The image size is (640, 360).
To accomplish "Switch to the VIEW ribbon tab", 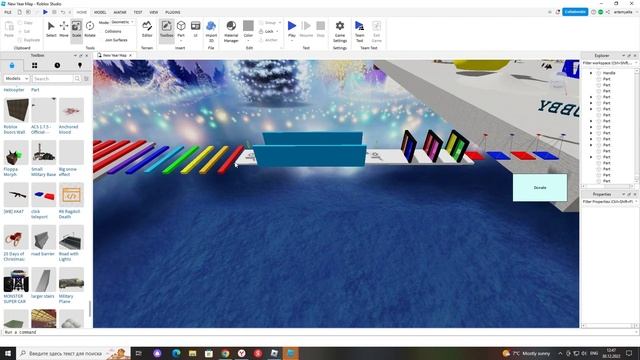I will click(153, 12).
